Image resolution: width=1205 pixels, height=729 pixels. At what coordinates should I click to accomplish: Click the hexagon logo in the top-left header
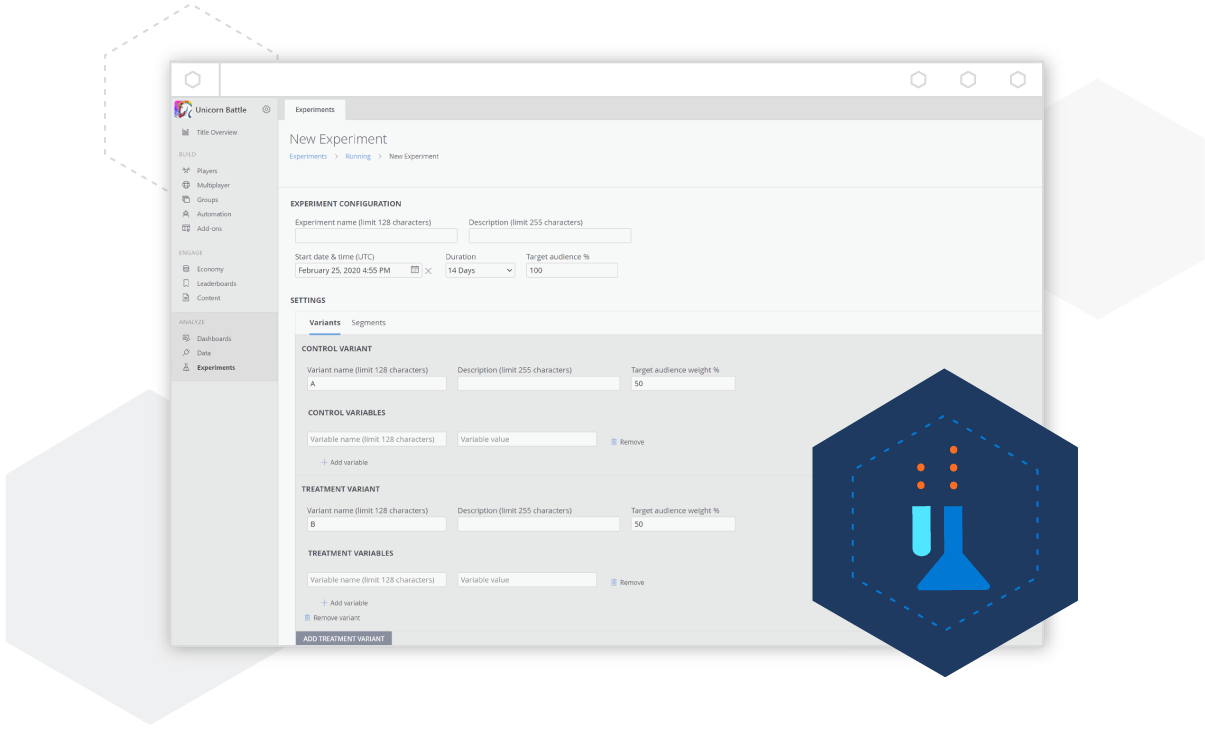(x=193, y=80)
